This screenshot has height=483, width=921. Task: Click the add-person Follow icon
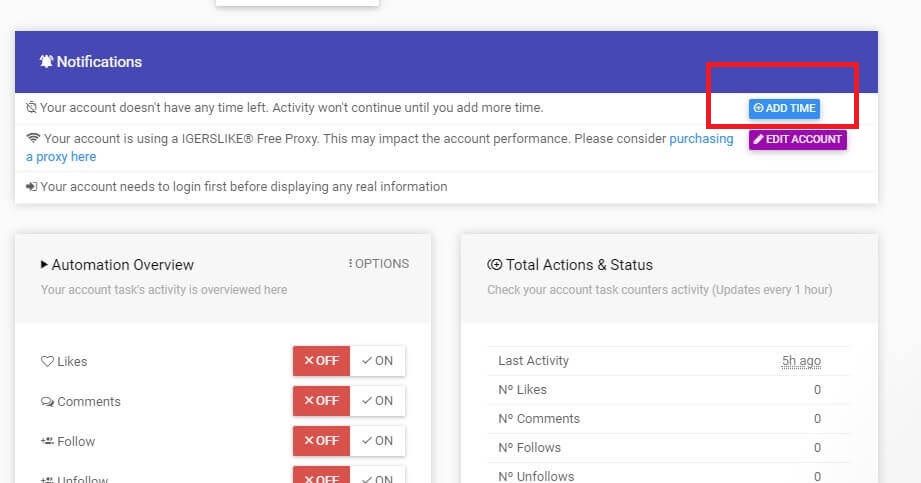coord(47,441)
